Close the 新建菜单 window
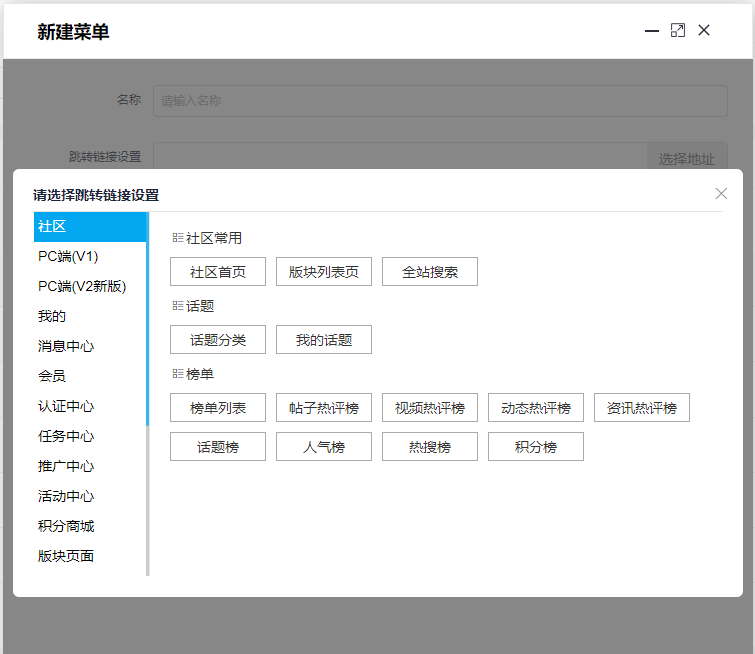This screenshot has height=654, width=755. tap(703, 30)
